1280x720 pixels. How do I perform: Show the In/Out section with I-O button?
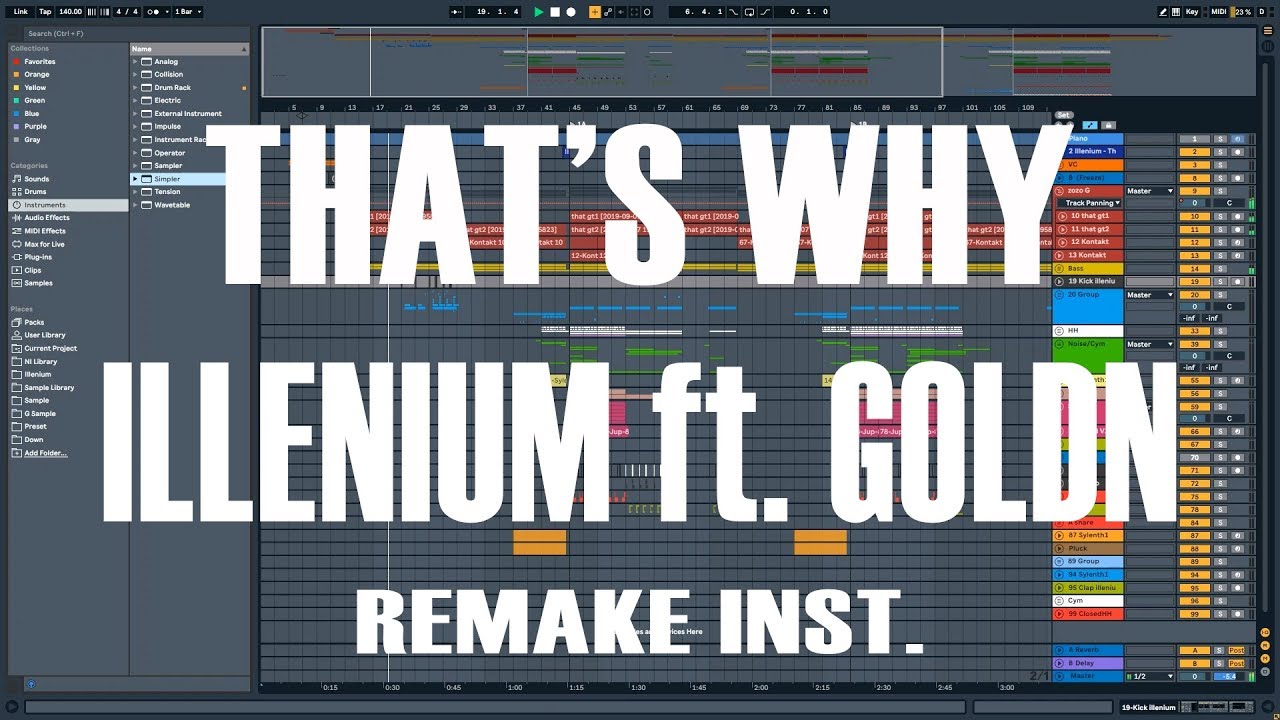point(1265,633)
